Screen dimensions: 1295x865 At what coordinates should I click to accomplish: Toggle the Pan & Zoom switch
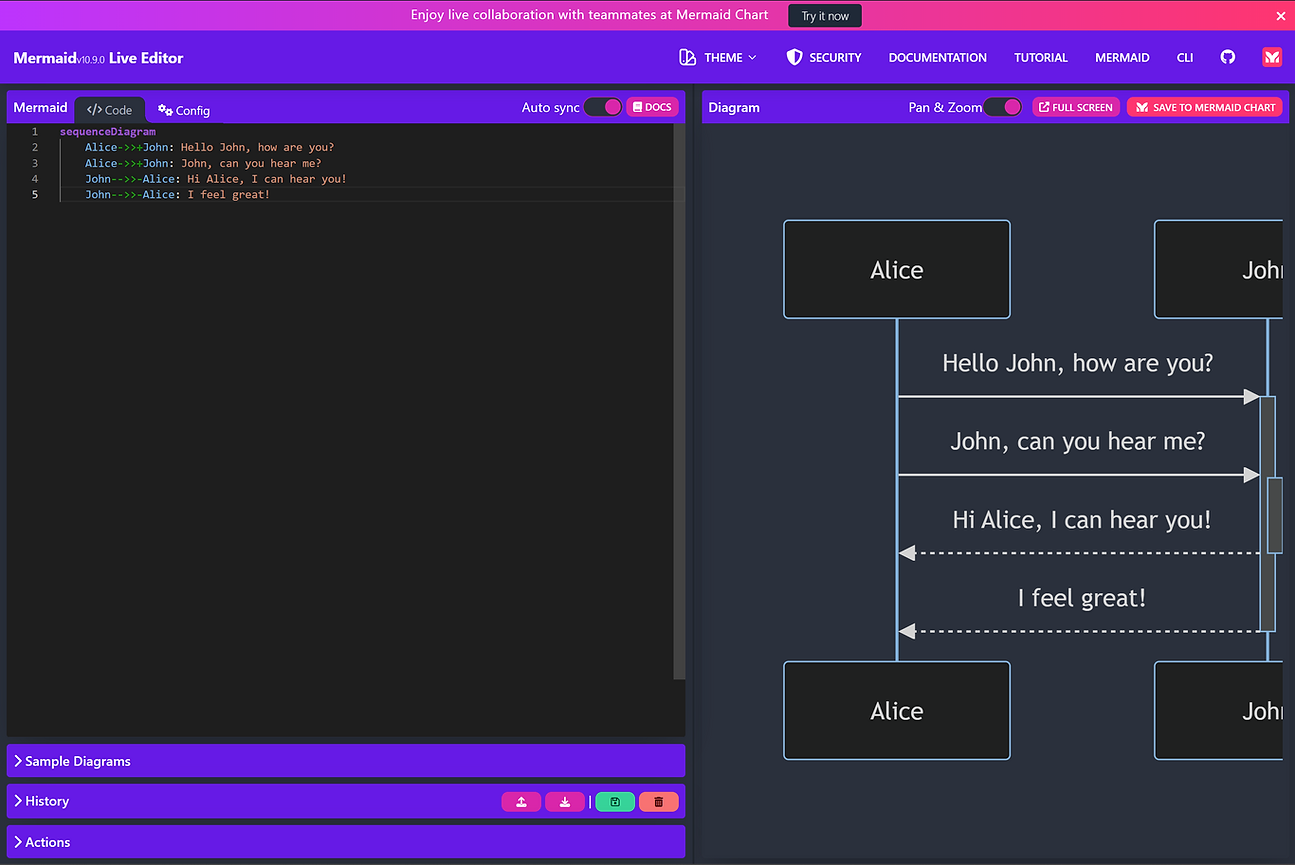coord(1003,107)
